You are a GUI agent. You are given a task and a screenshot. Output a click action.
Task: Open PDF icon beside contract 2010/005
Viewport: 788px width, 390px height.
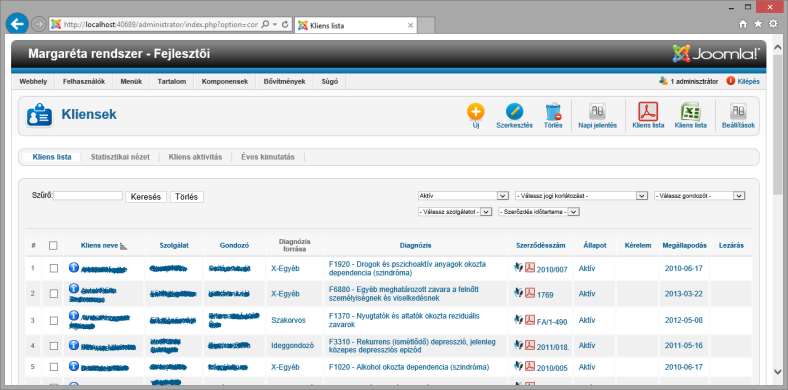pyautogui.click(x=530, y=366)
